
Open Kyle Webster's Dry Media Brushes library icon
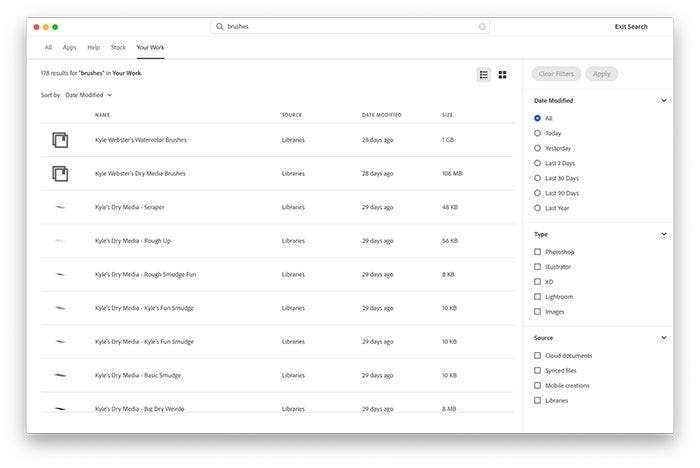pos(60,173)
